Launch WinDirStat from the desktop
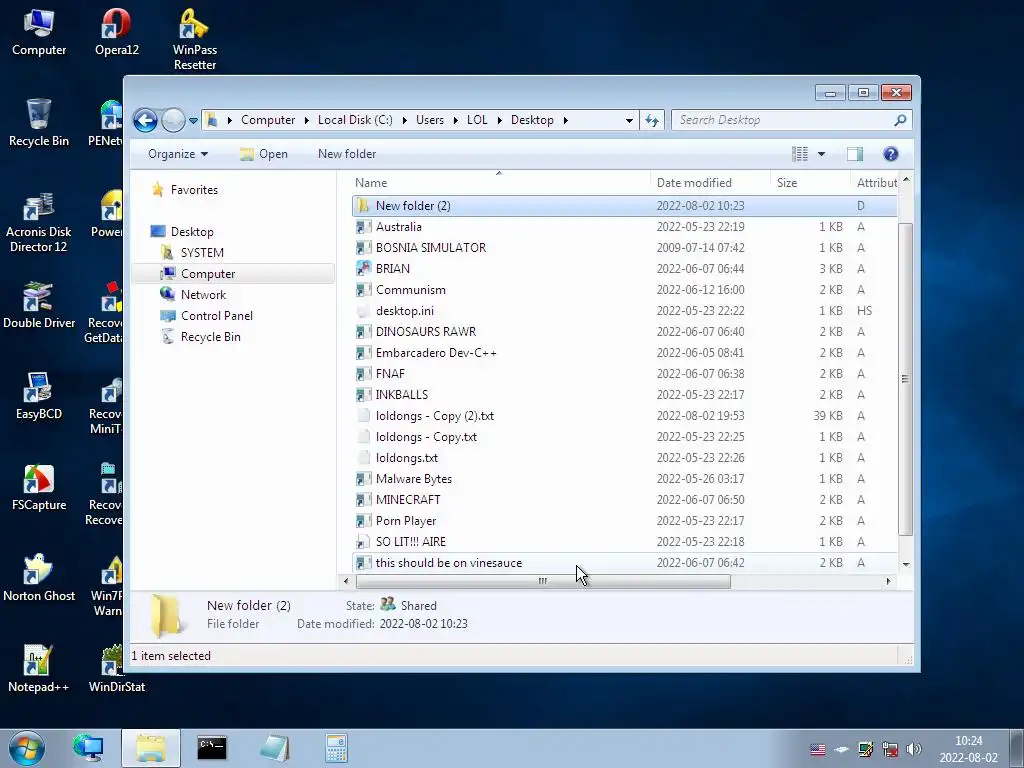1024x768 pixels. coord(116,669)
